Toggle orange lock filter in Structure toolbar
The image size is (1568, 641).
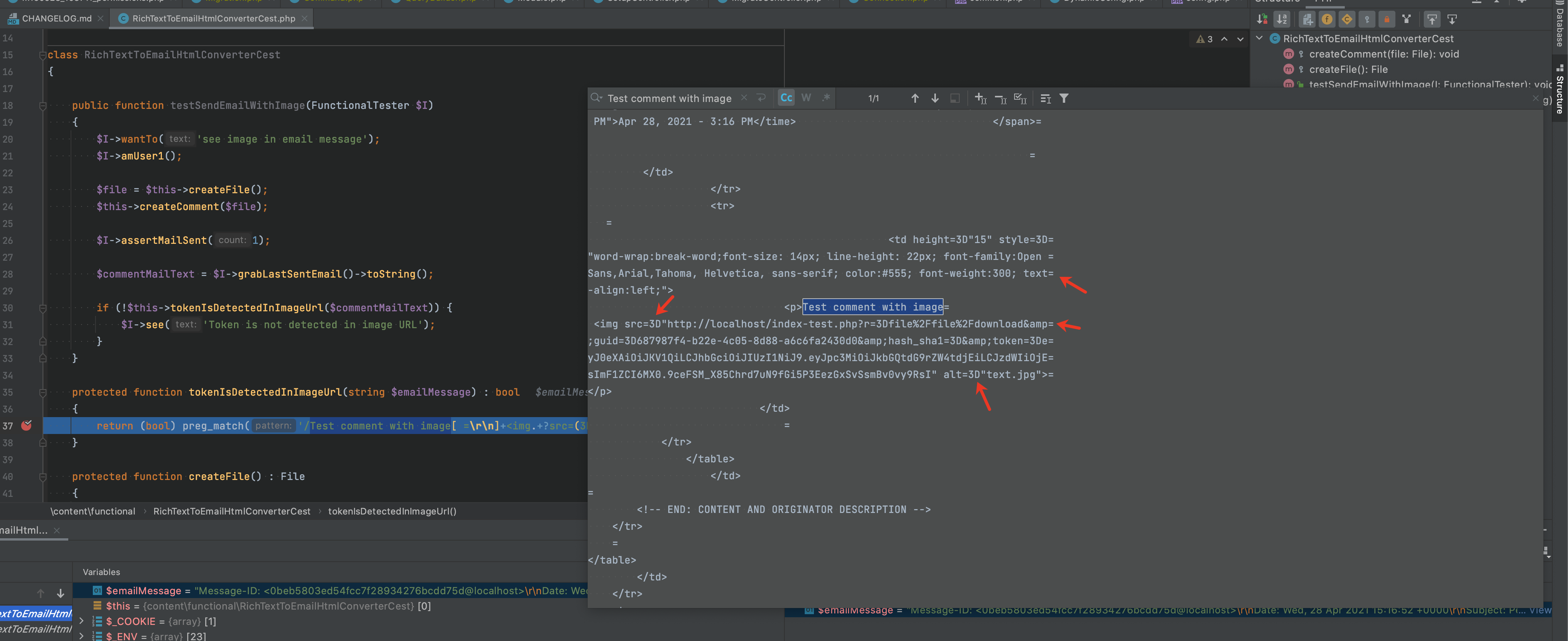[x=1387, y=20]
